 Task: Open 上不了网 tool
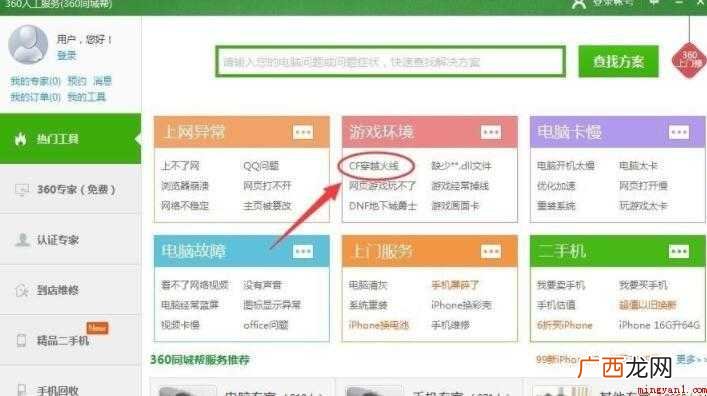(x=180, y=166)
